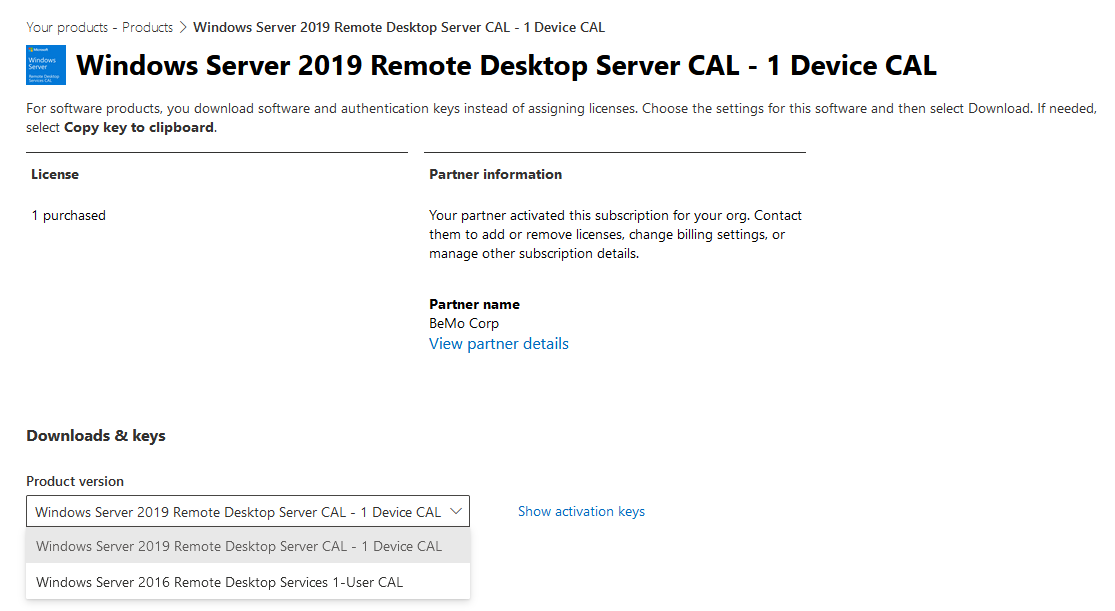Click the breadcrumb chevron separator
Viewport: 1115px width, 611px height.
[183, 27]
